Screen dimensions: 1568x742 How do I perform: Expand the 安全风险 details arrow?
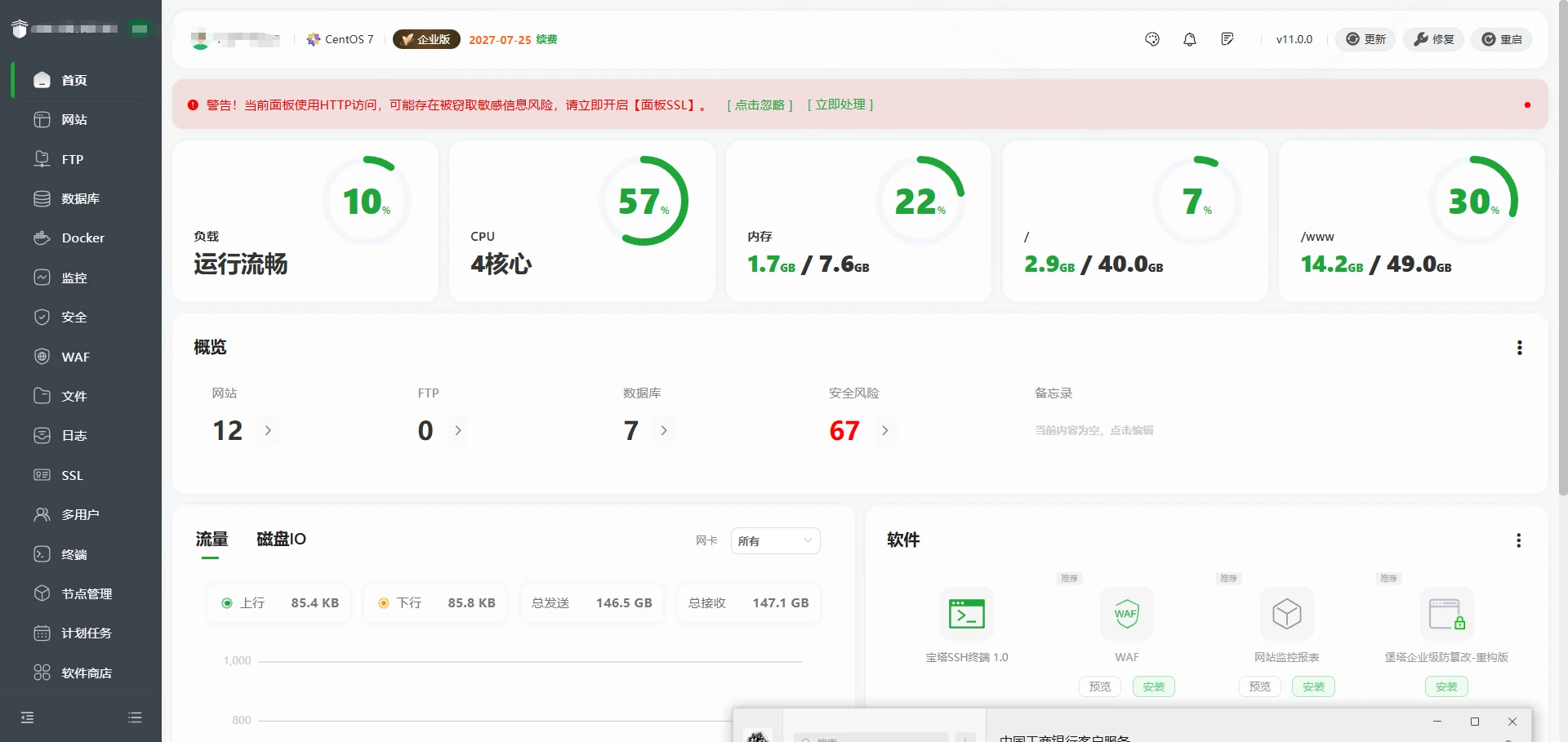(x=885, y=430)
